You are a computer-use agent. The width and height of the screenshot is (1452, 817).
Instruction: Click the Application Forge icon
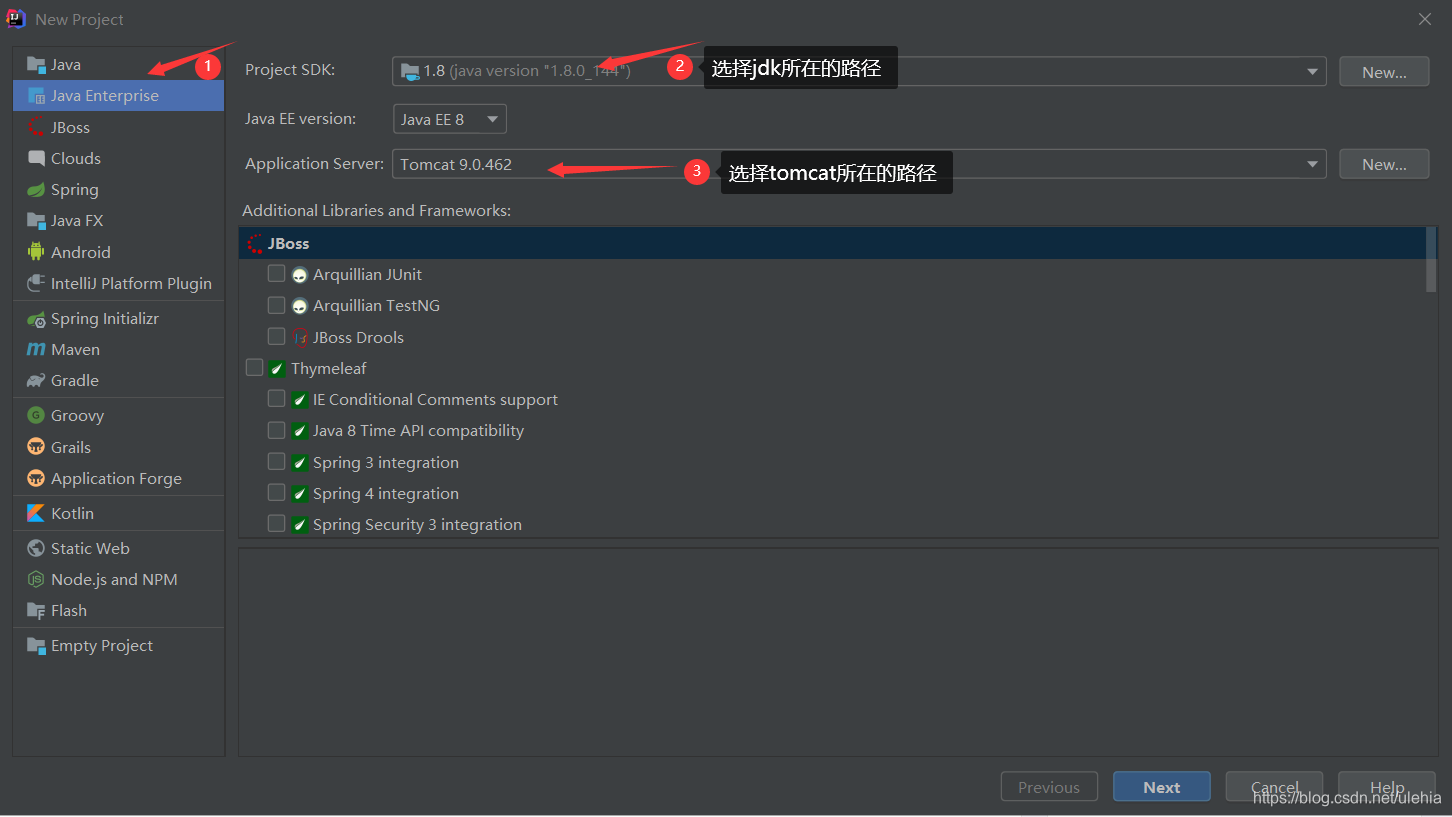point(36,478)
